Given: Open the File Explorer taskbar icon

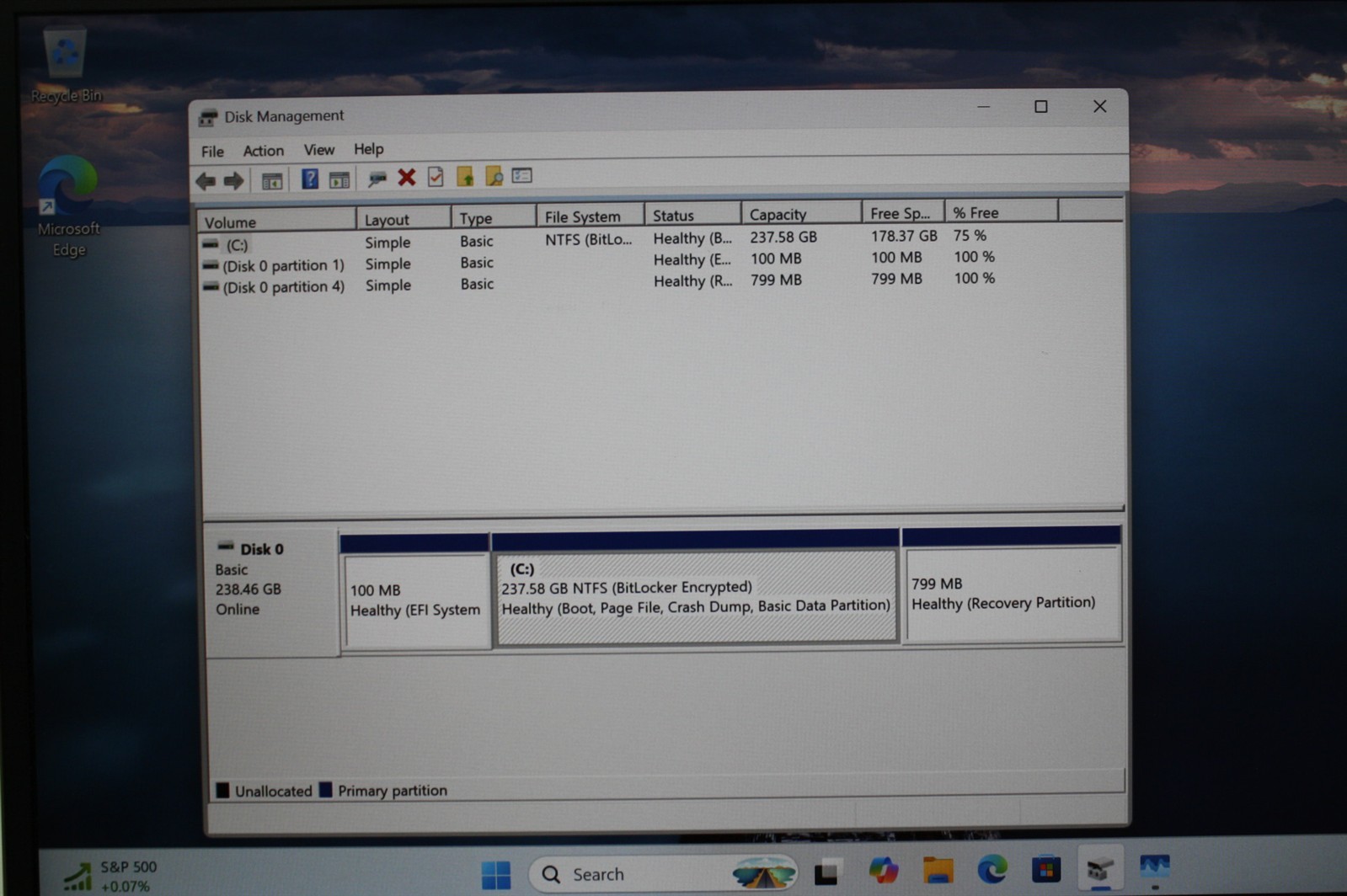Looking at the screenshot, I should (938, 870).
